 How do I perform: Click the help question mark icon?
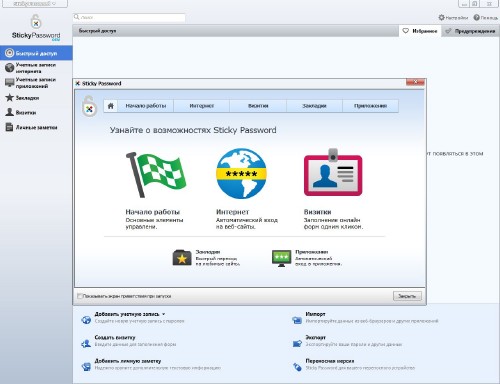click(477, 17)
